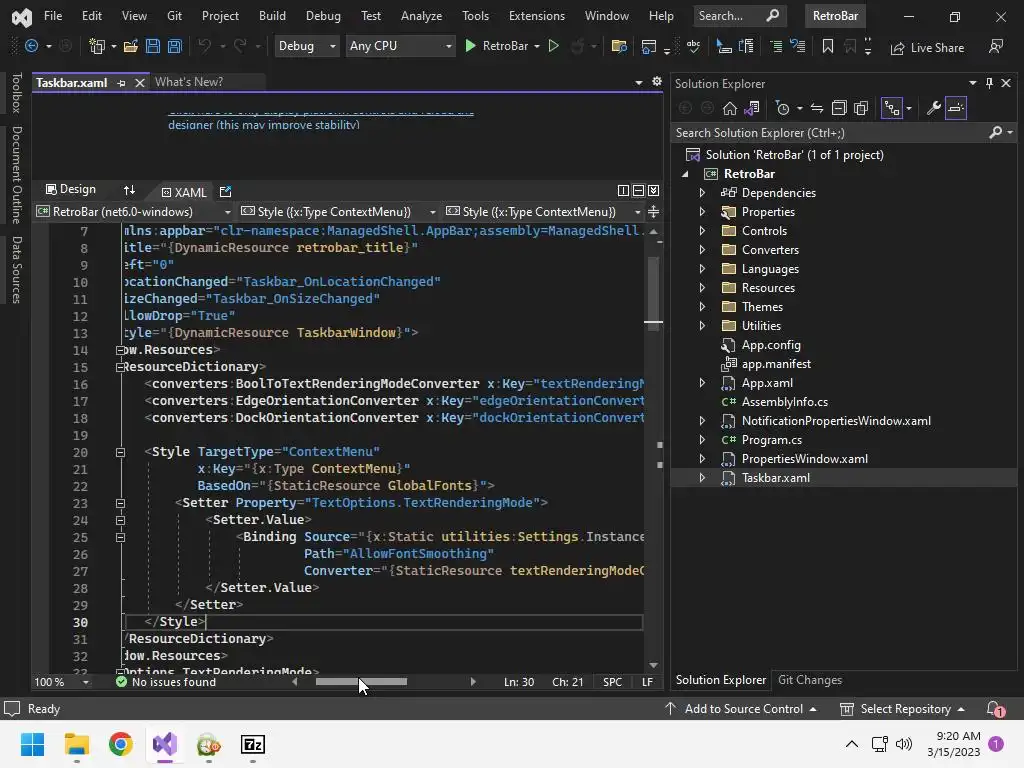The width and height of the screenshot is (1024, 768).
Task: Open RetroBar startup target dropdown arrow
Action: [x=537, y=46]
